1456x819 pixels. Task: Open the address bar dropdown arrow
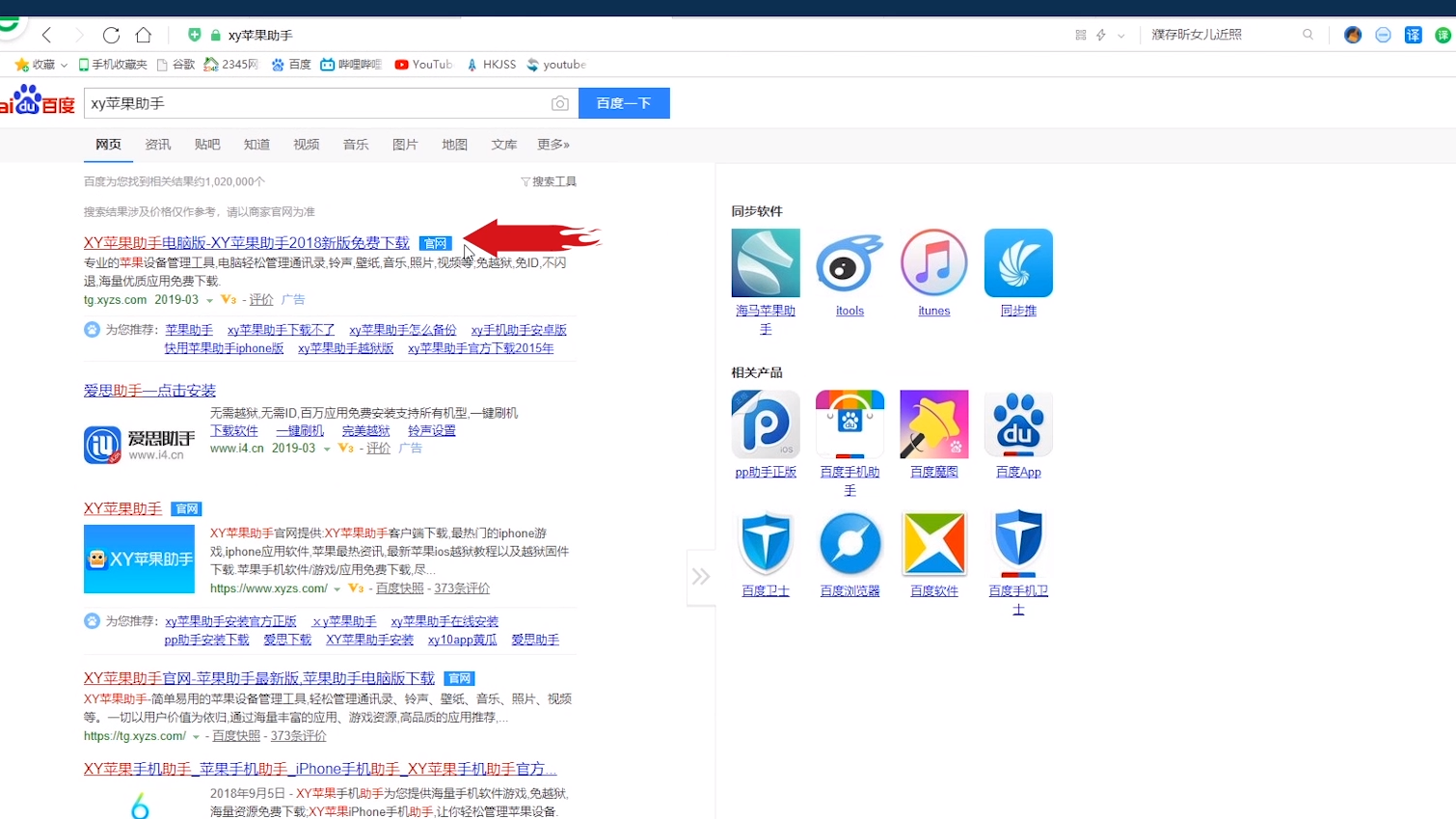click(x=1120, y=35)
